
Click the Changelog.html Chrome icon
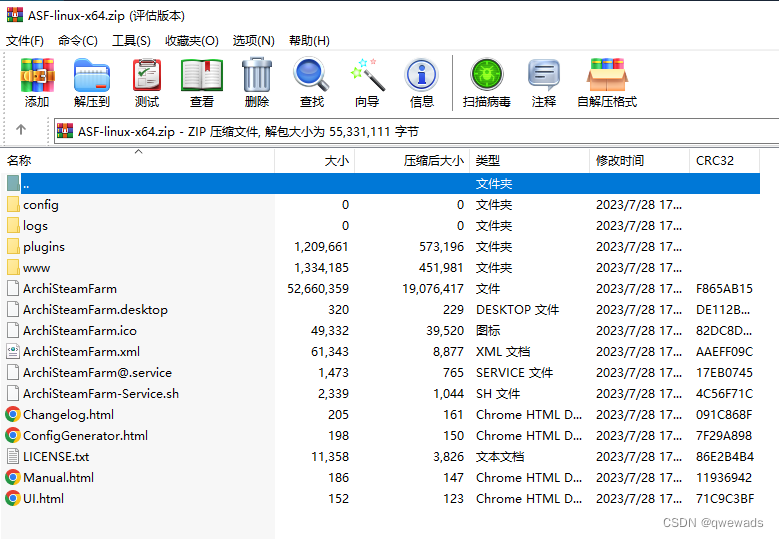click(13, 414)
